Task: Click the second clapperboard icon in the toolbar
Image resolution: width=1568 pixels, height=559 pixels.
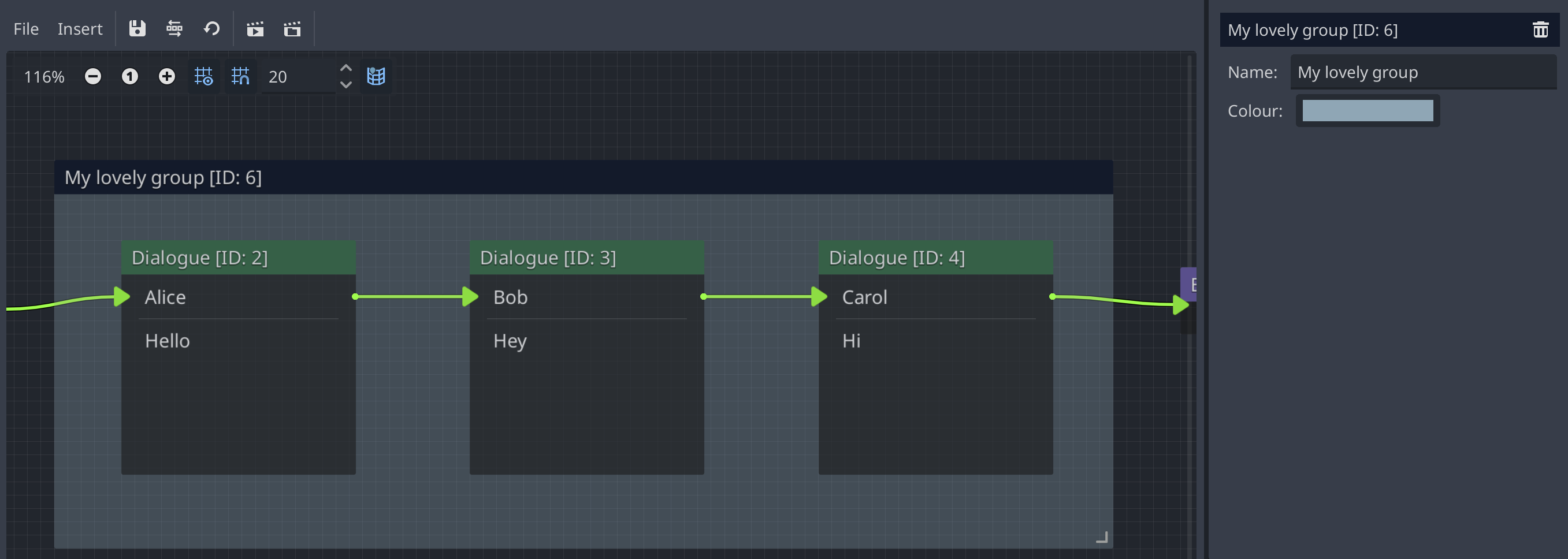Action: [292, 29]
